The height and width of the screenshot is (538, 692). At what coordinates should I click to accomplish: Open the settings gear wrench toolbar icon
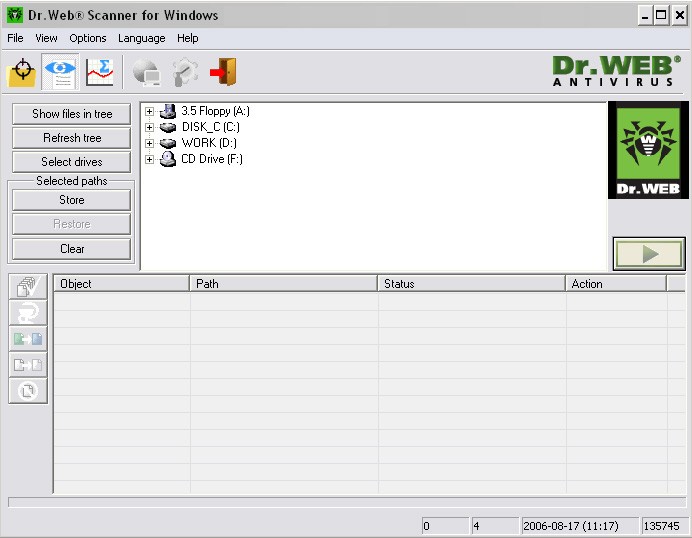[185, 72]
